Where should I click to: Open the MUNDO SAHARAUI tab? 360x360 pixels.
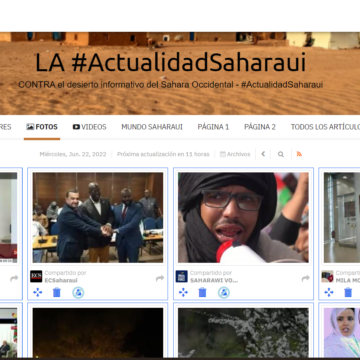click(x=152, y=127)
